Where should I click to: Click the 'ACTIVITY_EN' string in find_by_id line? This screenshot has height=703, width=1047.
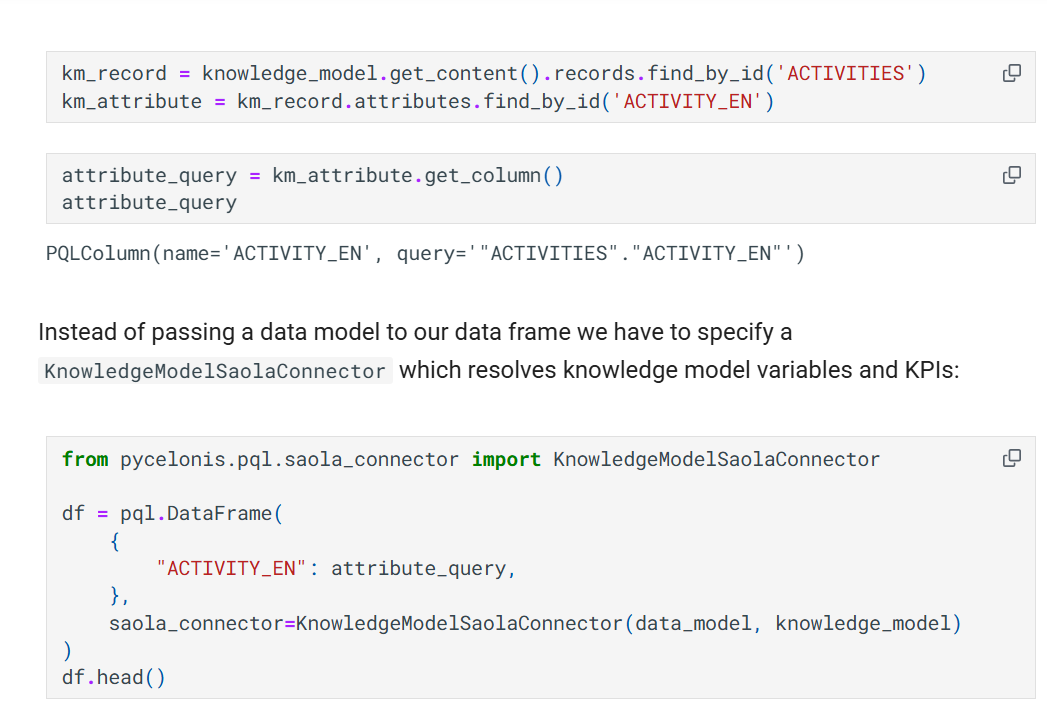tap(687, 101)
